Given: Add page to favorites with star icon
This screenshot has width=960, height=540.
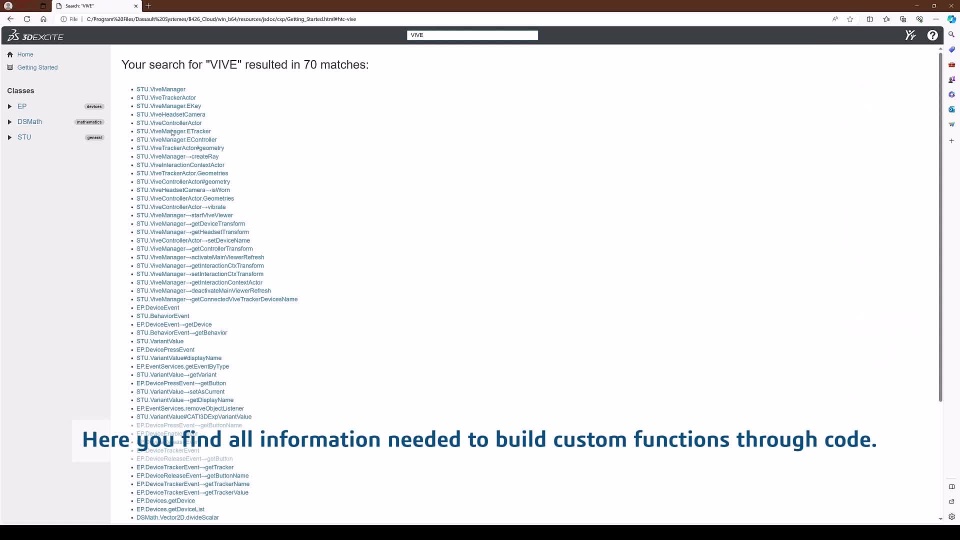Looking at the screenshot, I should click(x=850, y=19).
